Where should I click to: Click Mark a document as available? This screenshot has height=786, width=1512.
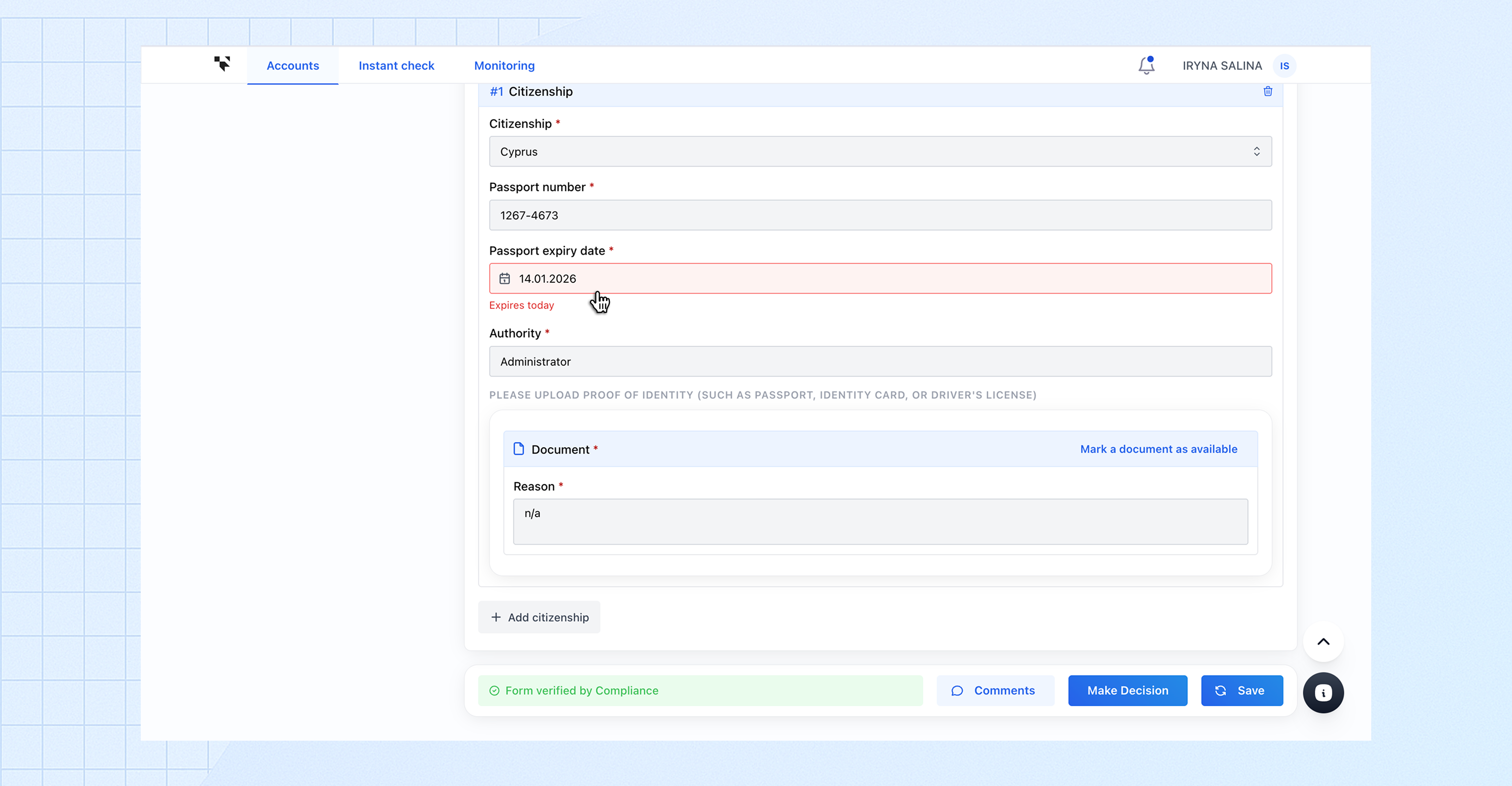pos(1158,449)
